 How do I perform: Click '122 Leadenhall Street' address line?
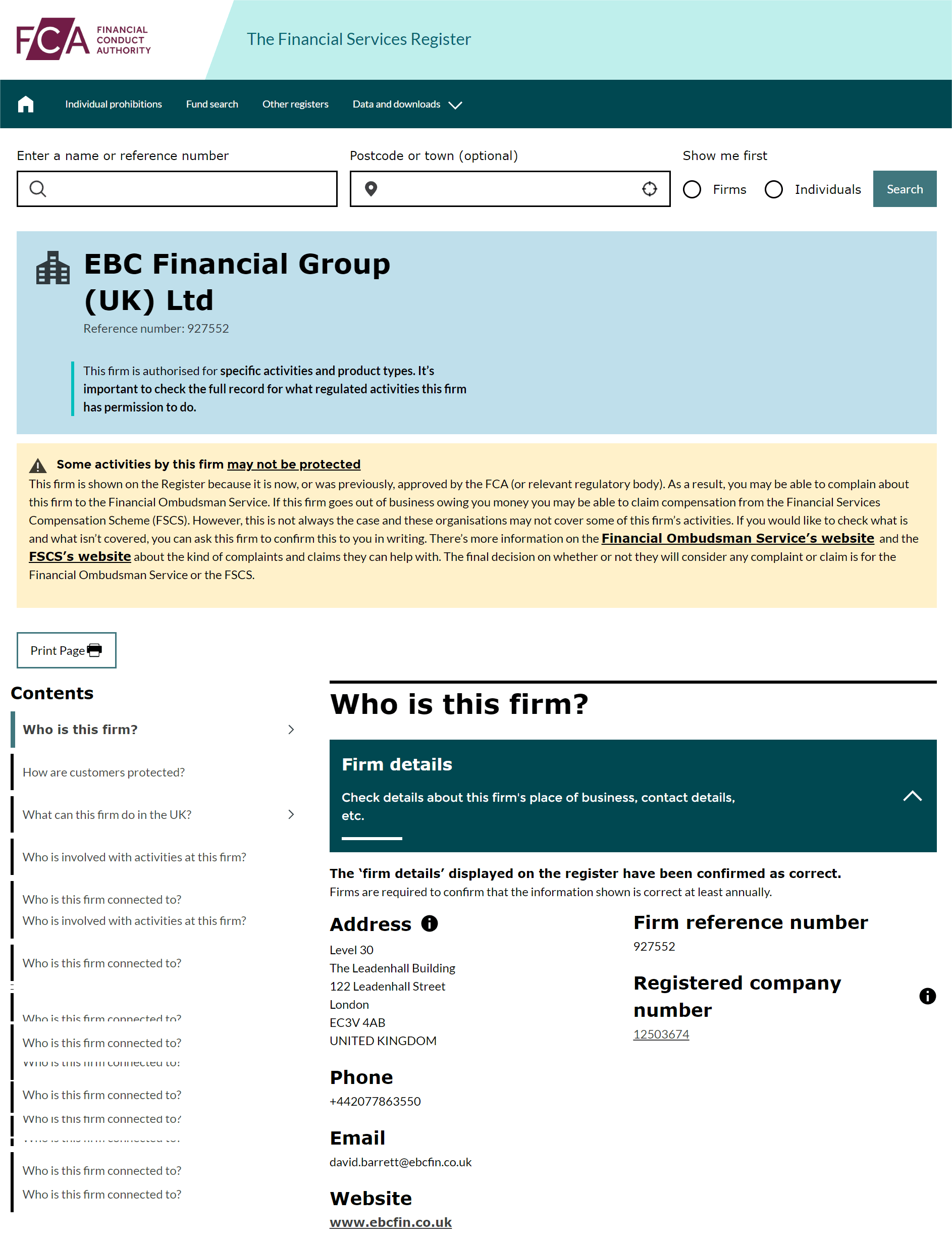click(x=388, y=986)
